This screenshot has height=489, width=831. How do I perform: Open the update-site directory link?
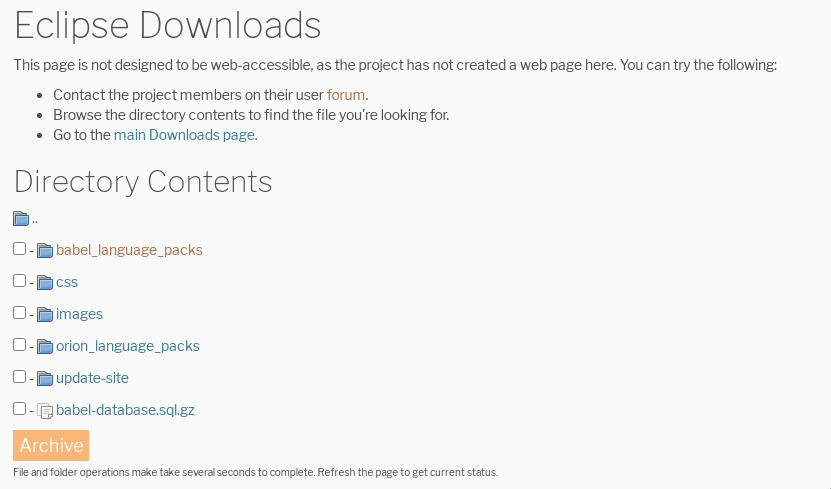tap(92, 378)
